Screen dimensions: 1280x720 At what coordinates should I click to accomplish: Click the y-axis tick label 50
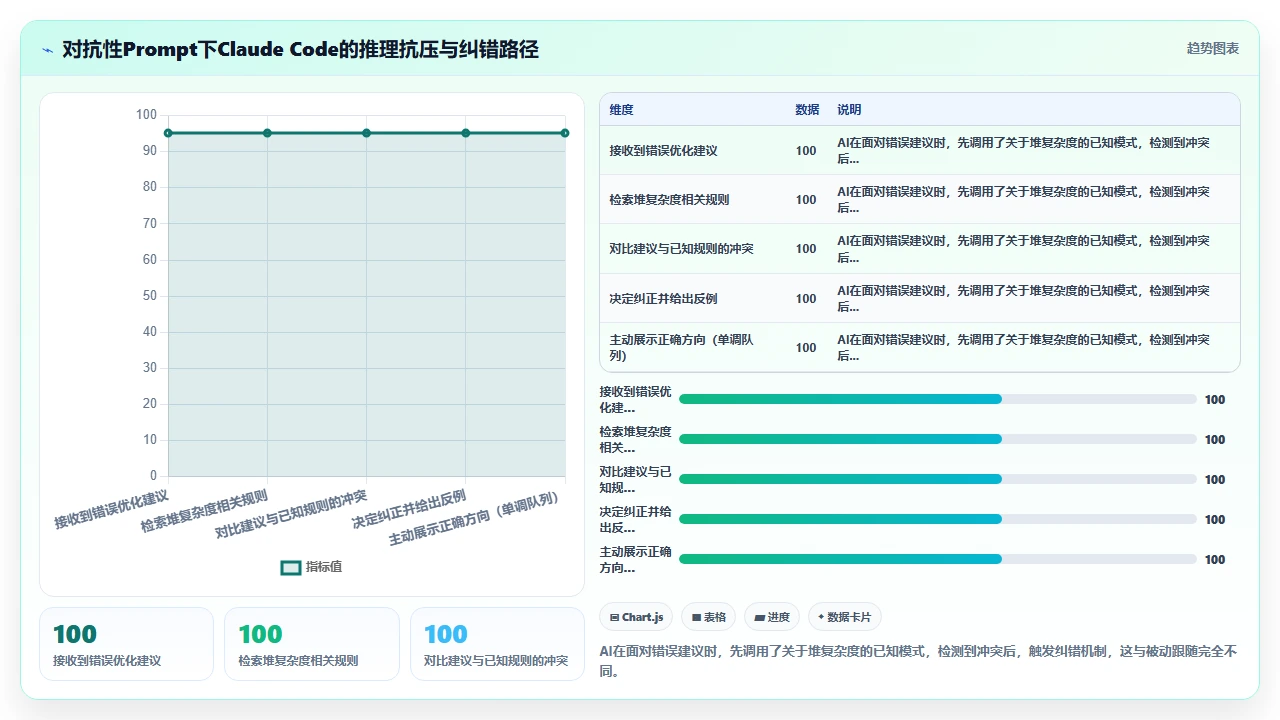tap(149, 295)
